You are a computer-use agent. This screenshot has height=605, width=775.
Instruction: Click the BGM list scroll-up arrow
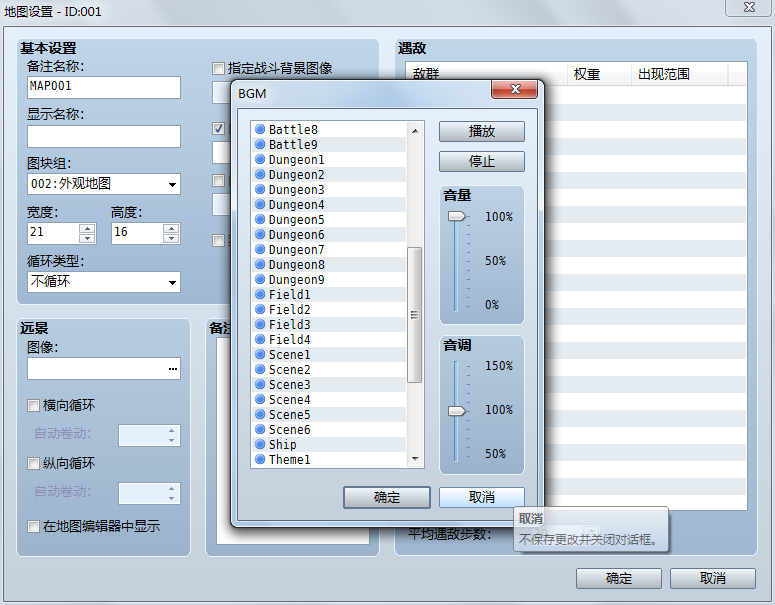pos(415,130)
